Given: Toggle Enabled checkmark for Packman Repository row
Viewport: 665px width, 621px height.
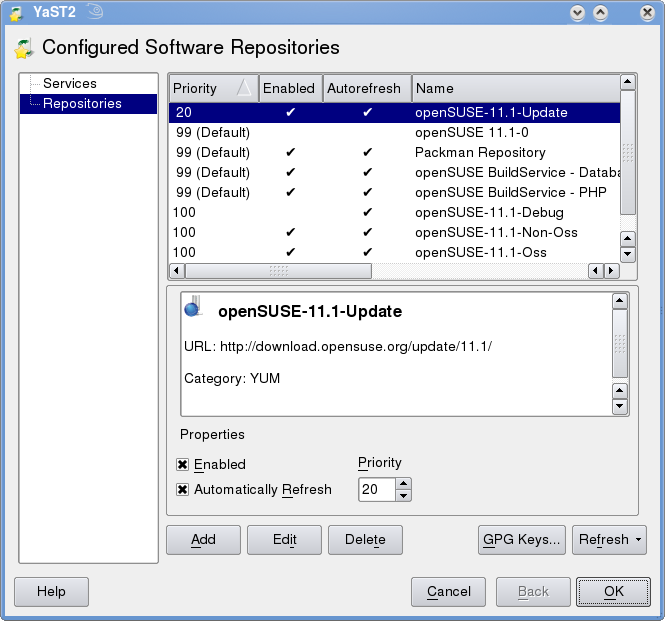Looking at the screenshot, I should (x=291, y=152).
